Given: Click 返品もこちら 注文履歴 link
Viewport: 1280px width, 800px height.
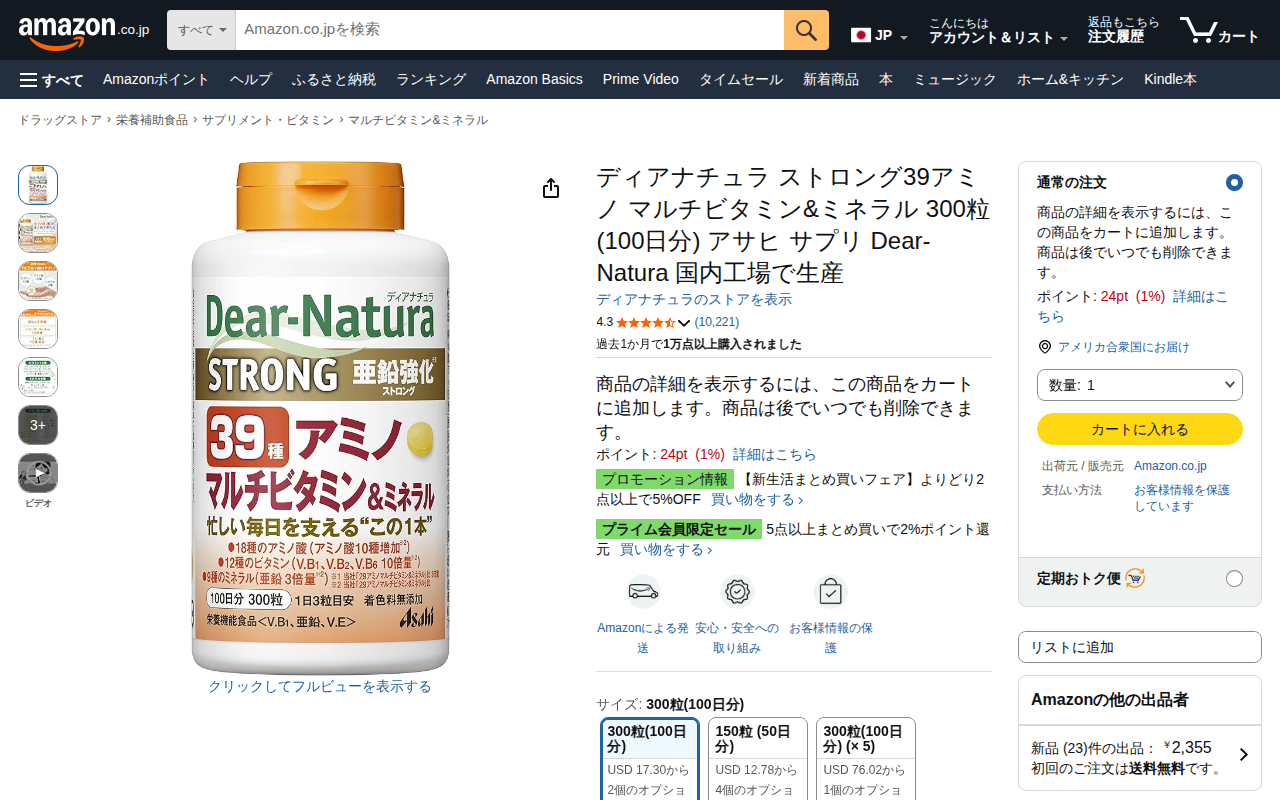Looking at the screenshot, I should 1124,31.
